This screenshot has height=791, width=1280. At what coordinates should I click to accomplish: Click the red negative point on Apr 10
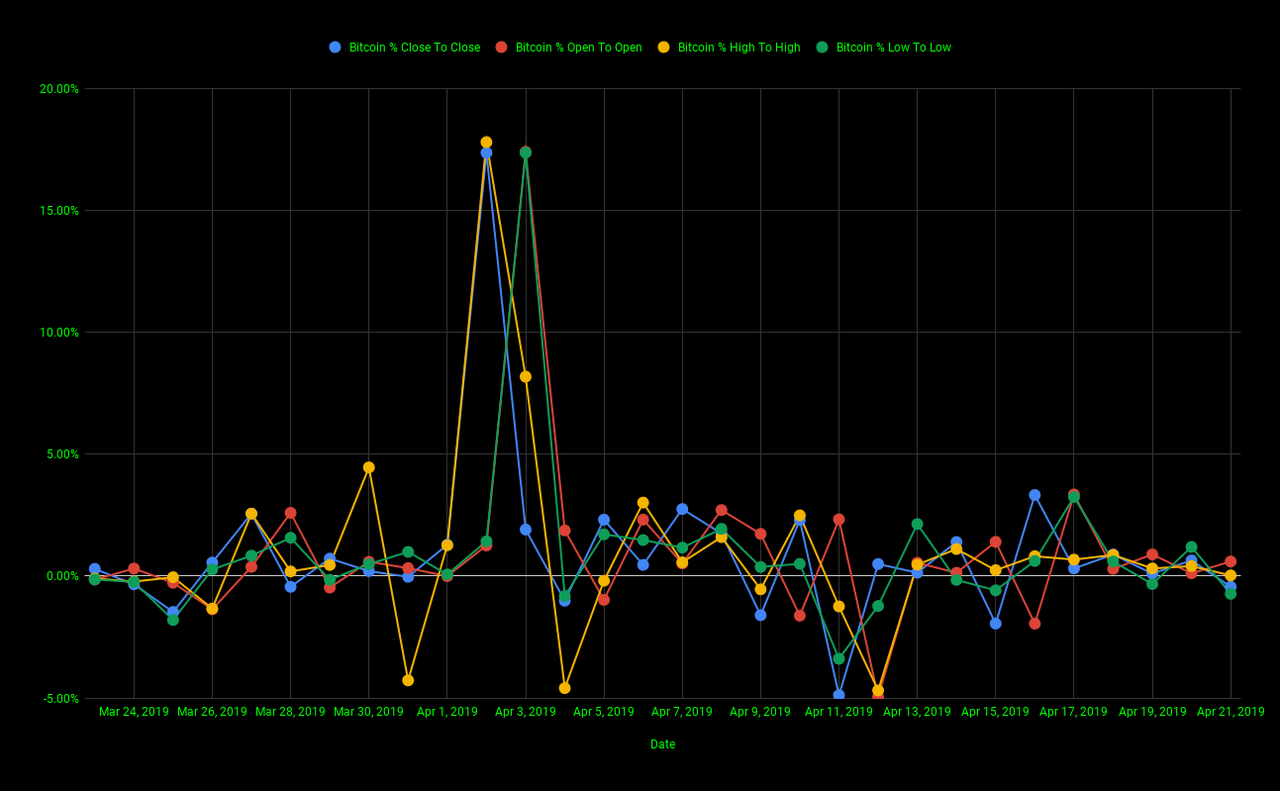800,615
